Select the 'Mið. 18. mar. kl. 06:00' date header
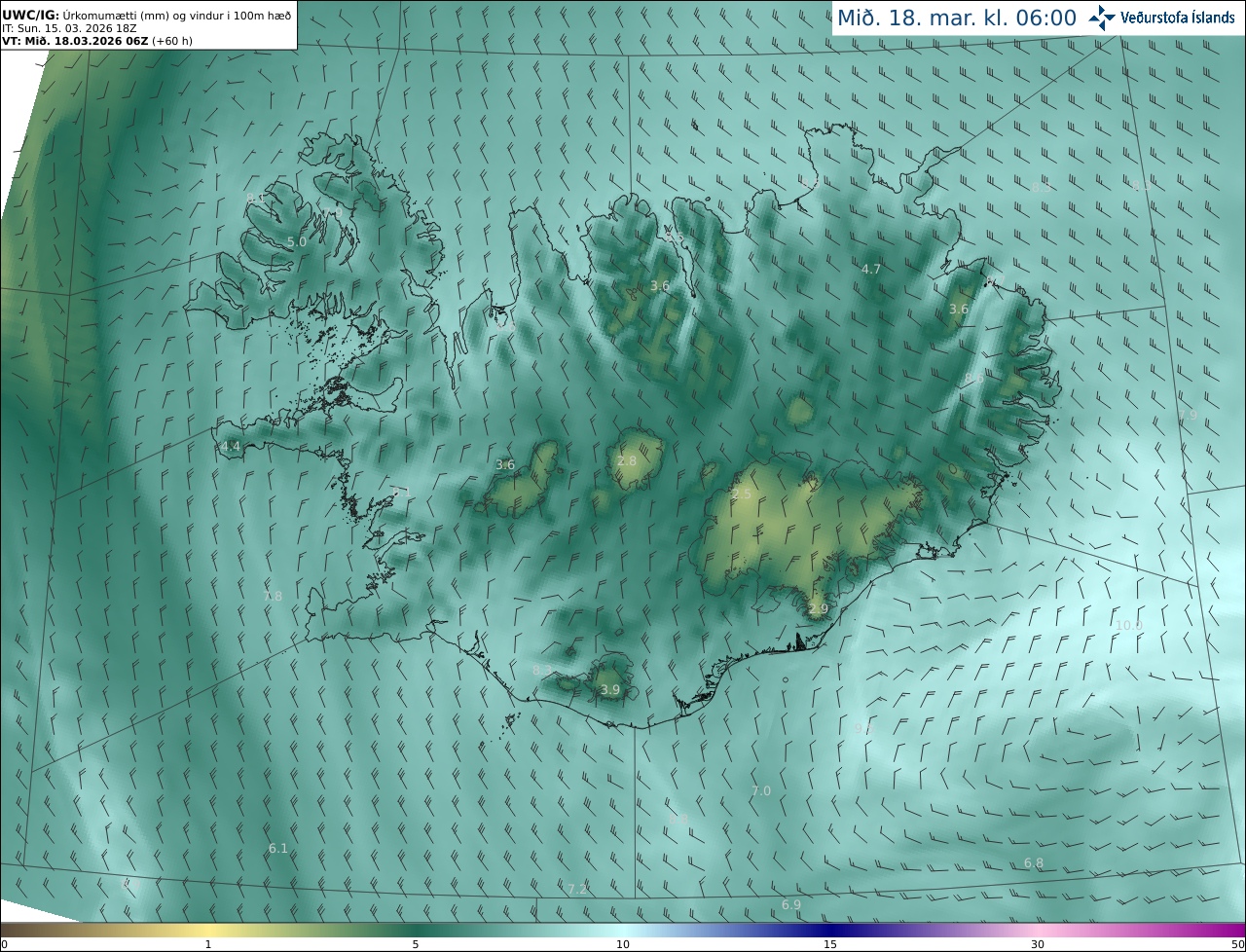The image size is (1246, 952). coord(957,18)
